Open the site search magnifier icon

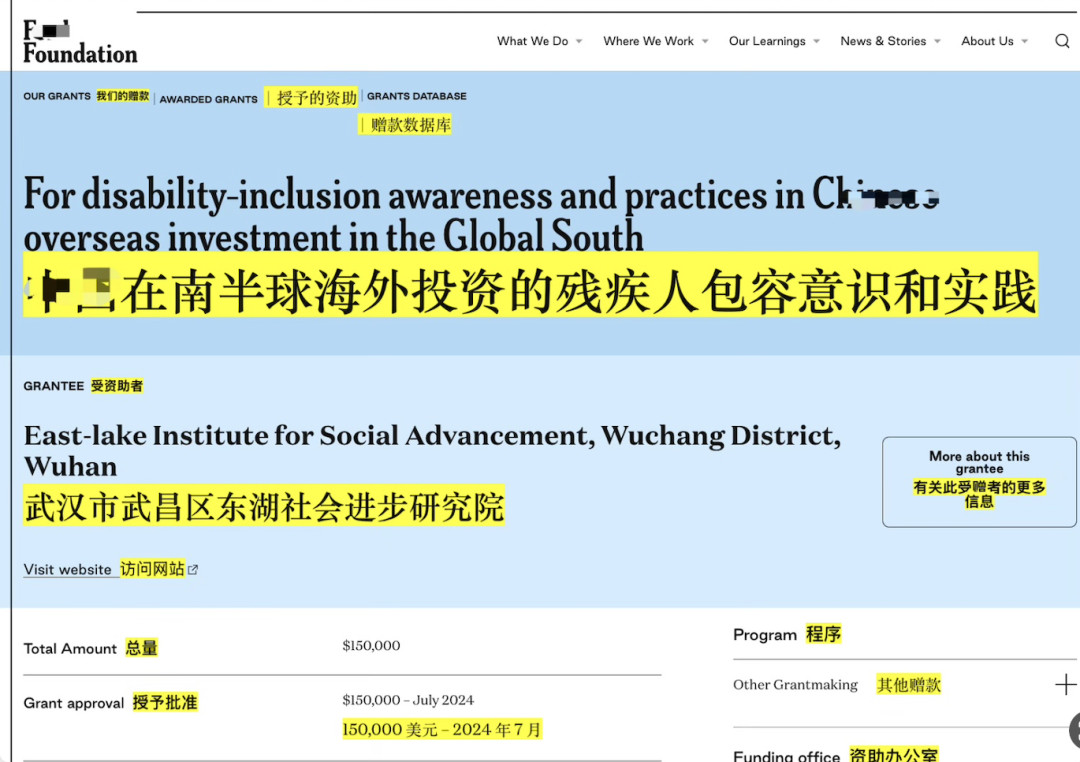(1062, 41)
